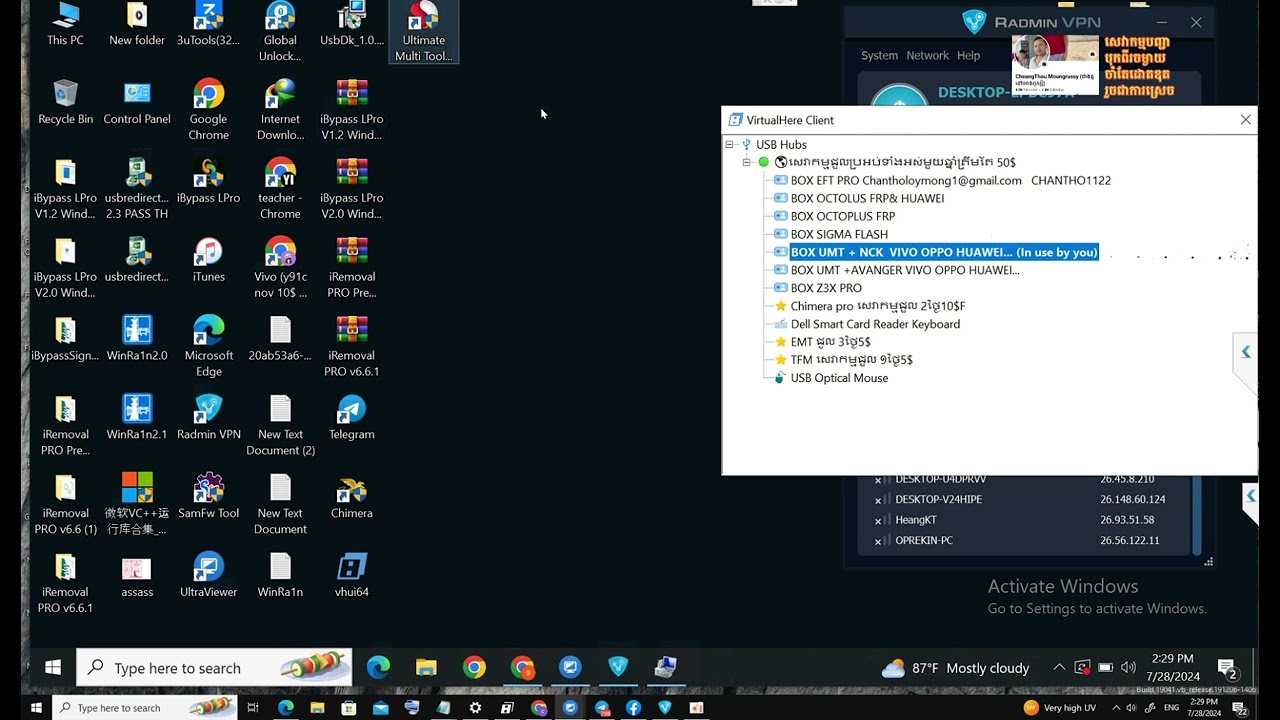The width and height of the screenshot is (1280, 720).
Task: Select BOX SIGMA FLASH device
Action: tap(831, 234)
